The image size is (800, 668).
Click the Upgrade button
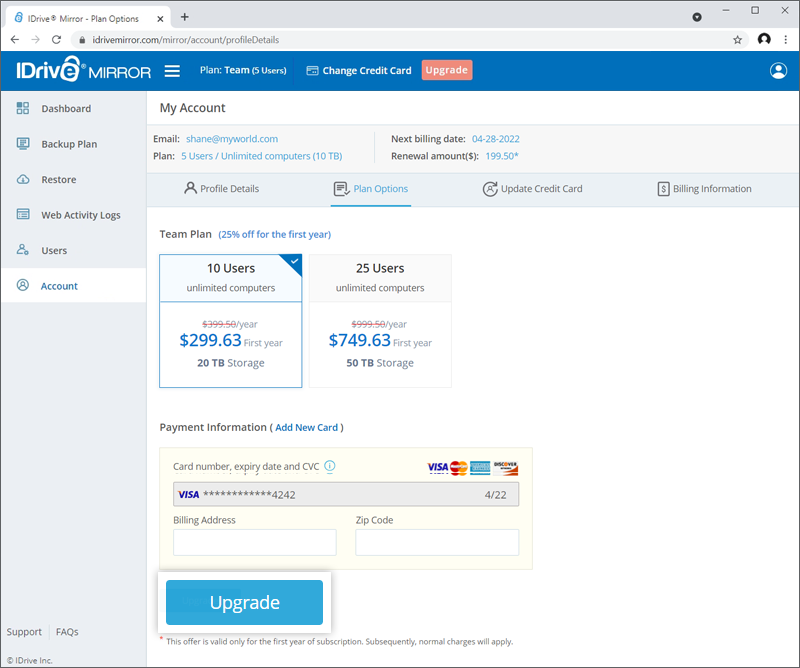(x=244, y=602)
